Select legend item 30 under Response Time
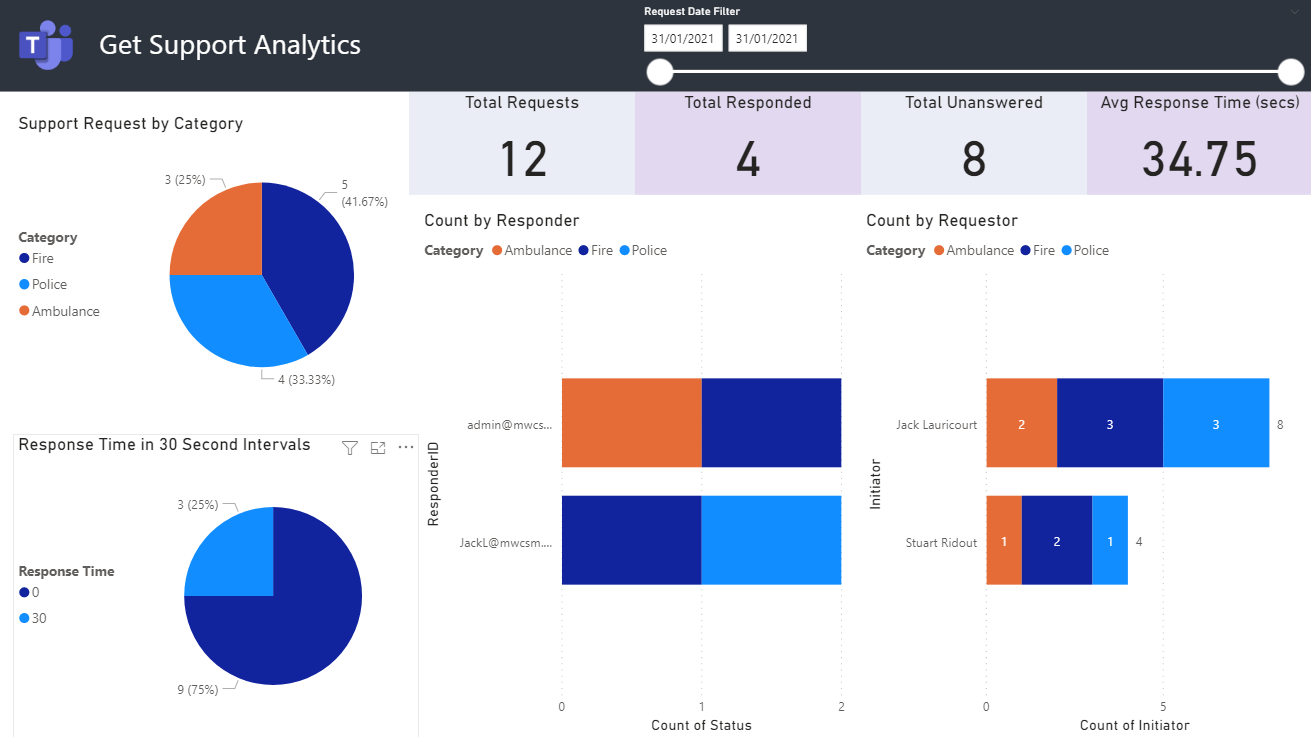Screen dimensions: 1311x737 click(33, 618)
